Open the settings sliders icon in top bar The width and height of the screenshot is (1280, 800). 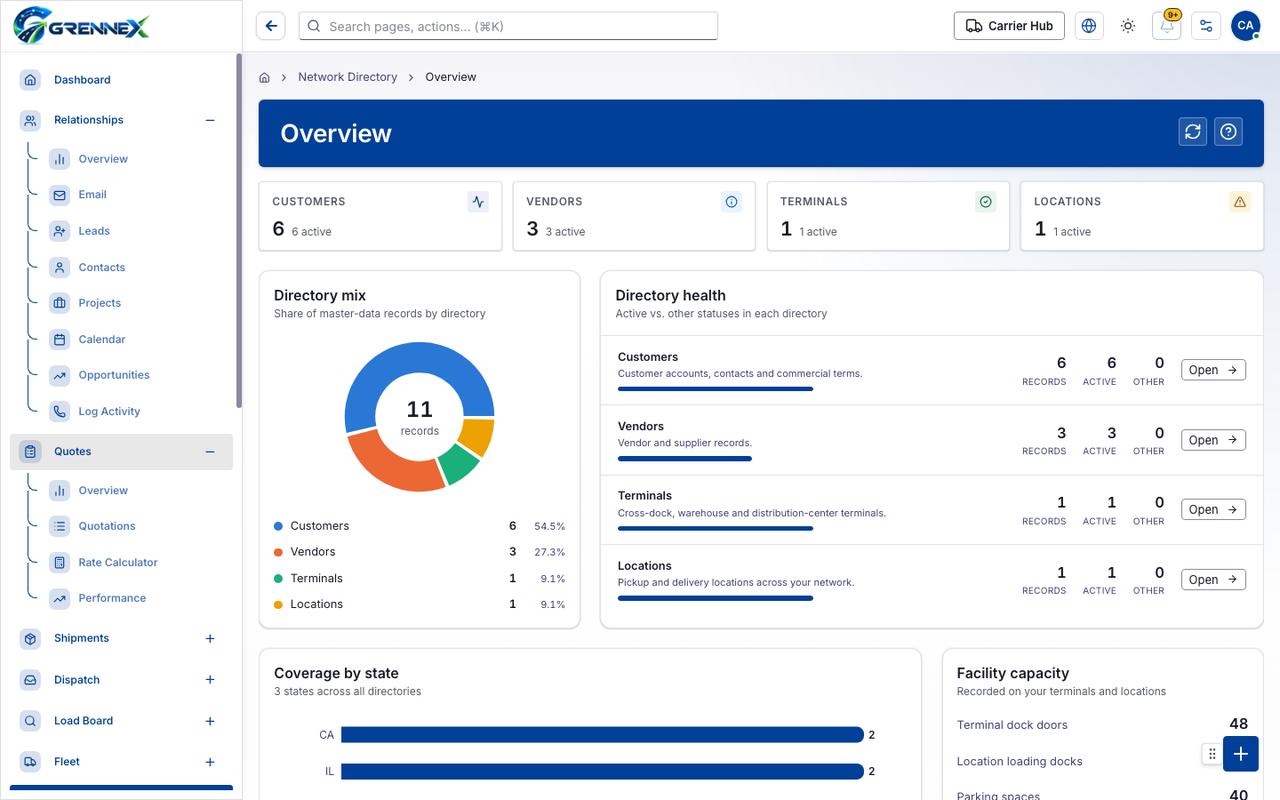[1206, 26]
